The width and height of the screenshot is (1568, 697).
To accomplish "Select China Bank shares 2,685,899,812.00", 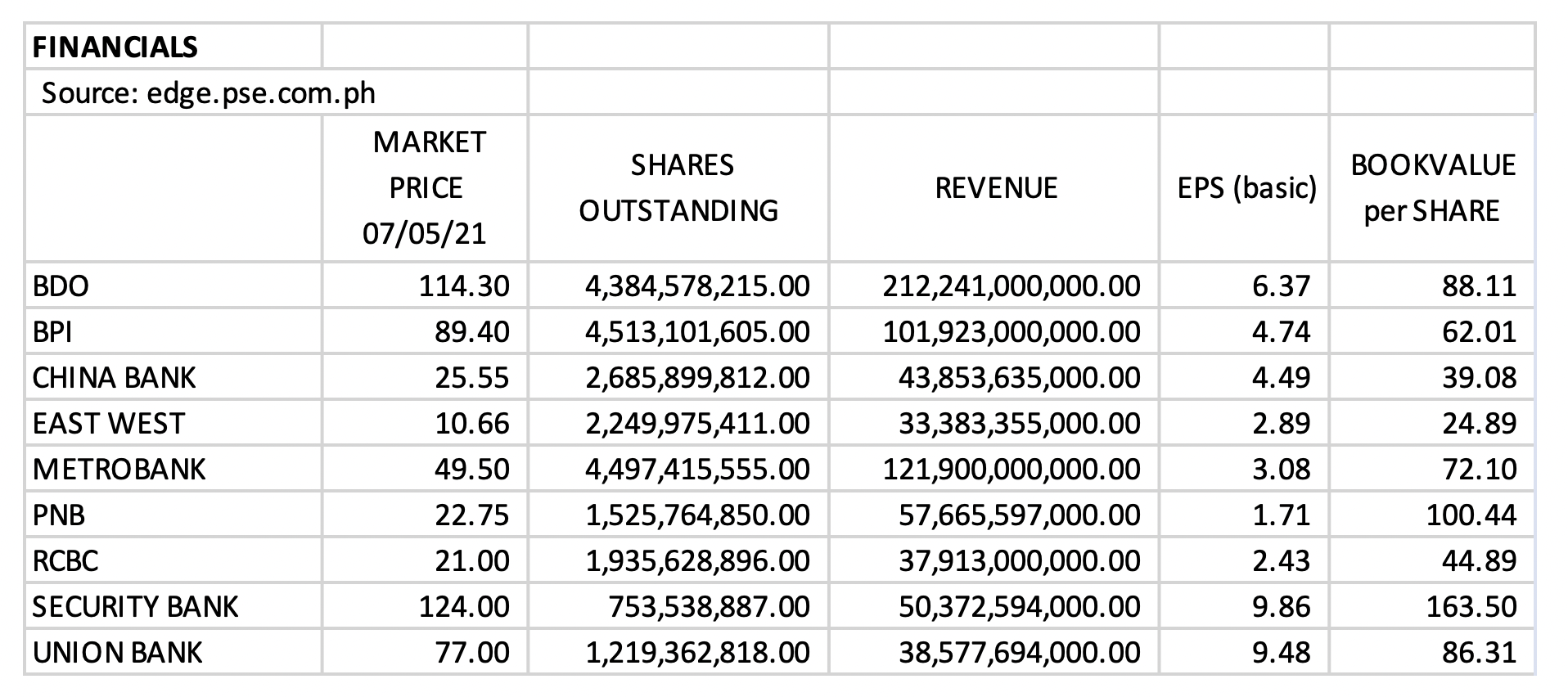I will pos(678,377).
